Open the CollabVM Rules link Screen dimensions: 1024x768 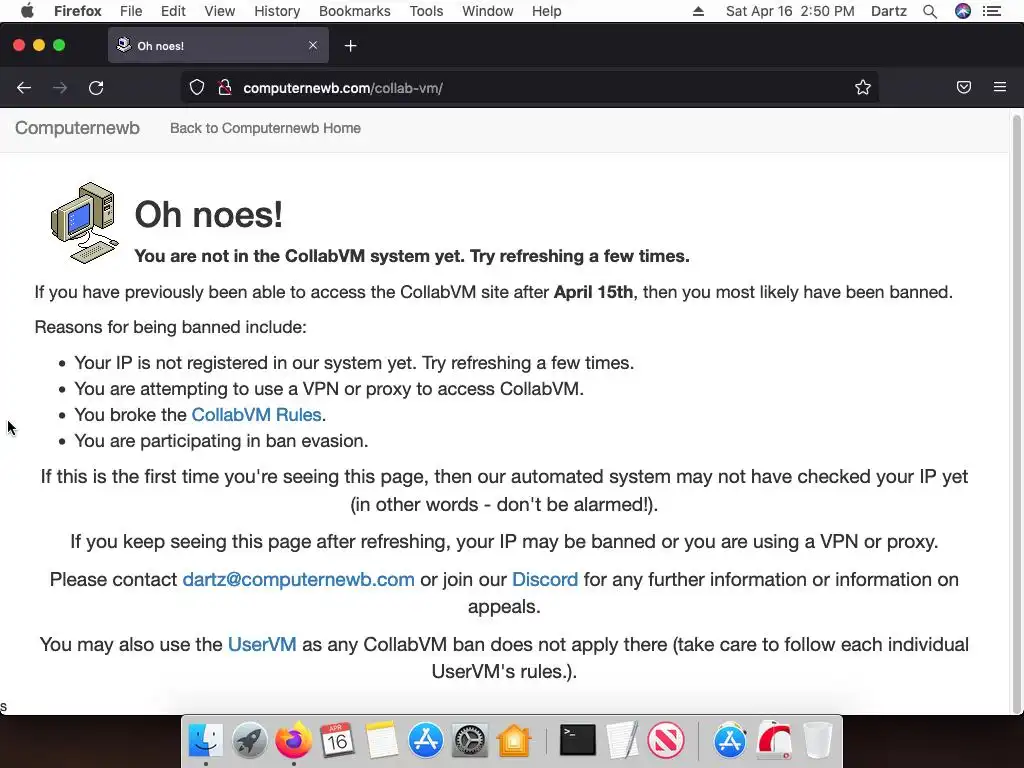pyautogui.click(x=256, y=415)
